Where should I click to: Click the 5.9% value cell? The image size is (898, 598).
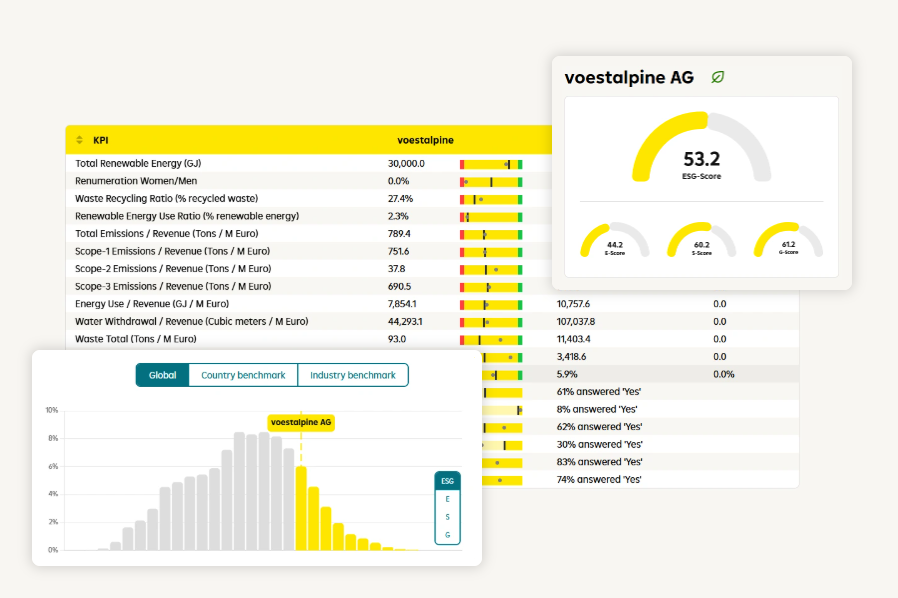click(567, 374)
